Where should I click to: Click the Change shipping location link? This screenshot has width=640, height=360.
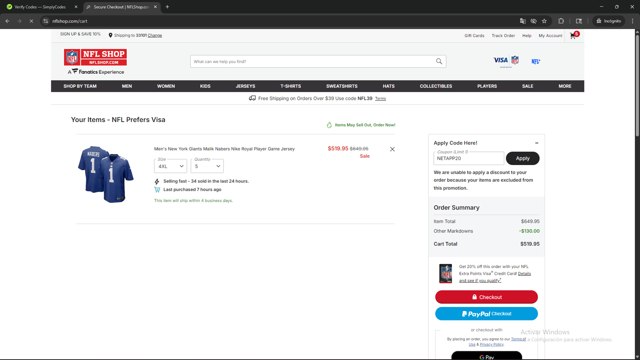coord(155,36)
